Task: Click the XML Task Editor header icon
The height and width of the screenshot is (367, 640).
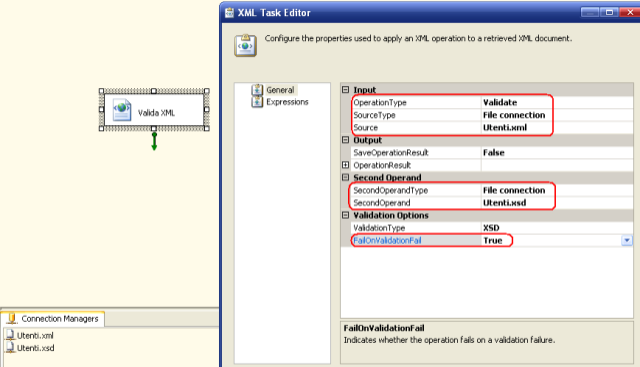Action: tap(245, 45)
